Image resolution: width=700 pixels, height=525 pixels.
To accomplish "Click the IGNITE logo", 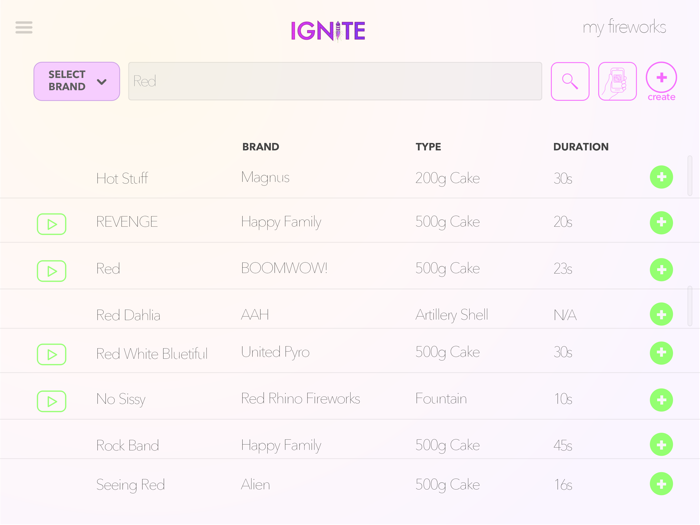I will 328,31.
